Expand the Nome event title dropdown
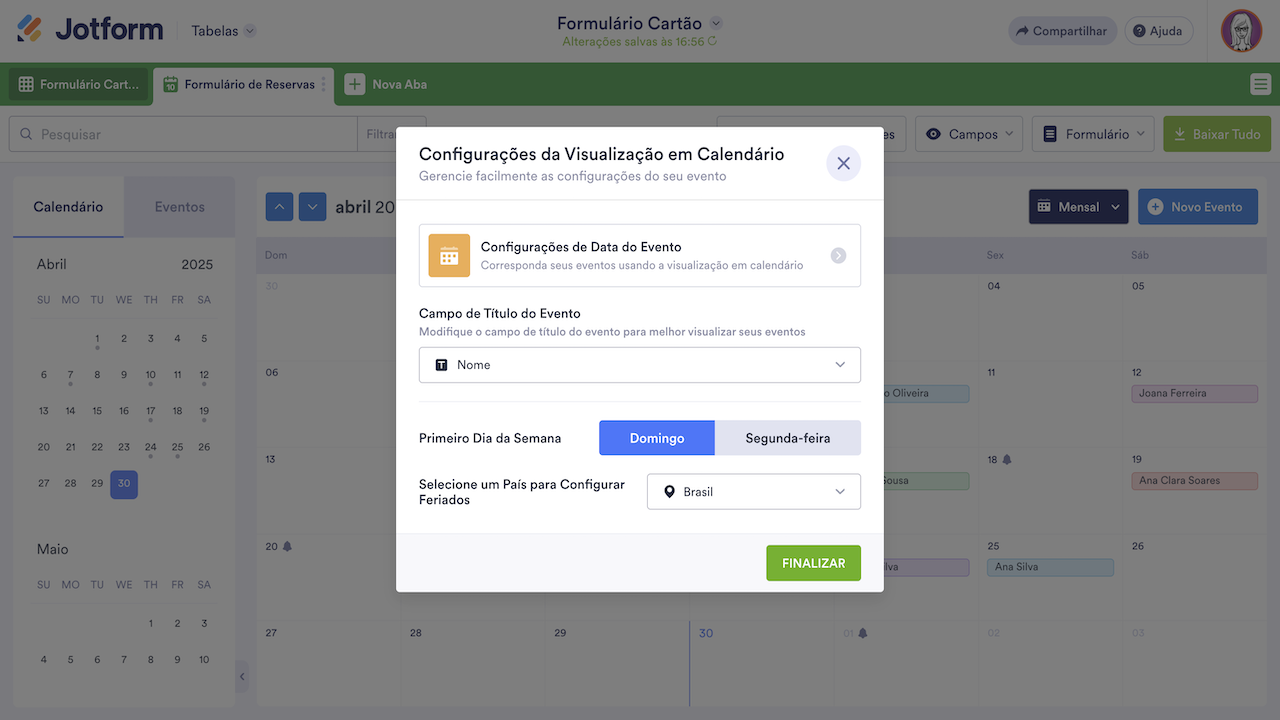This screenshot has height=720, width=1280. click(x=640, y=365)
